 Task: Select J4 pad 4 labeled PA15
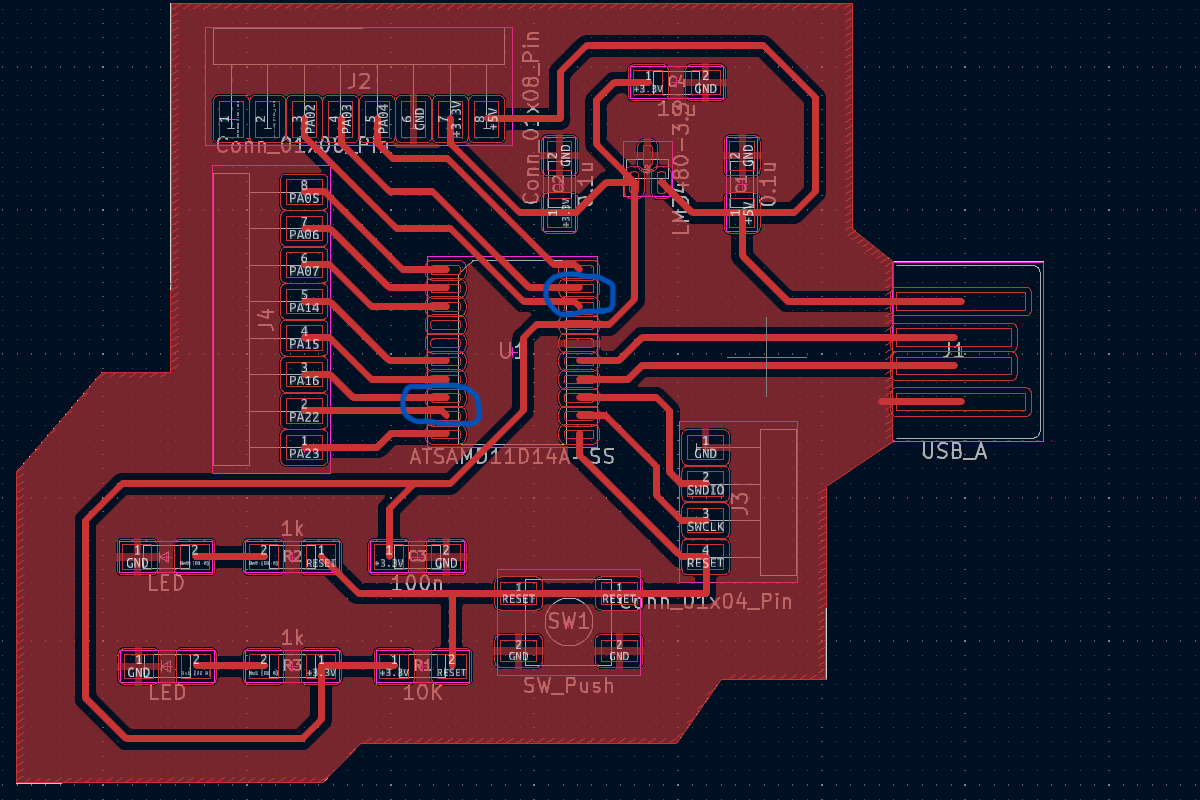(x=304, y=337)
